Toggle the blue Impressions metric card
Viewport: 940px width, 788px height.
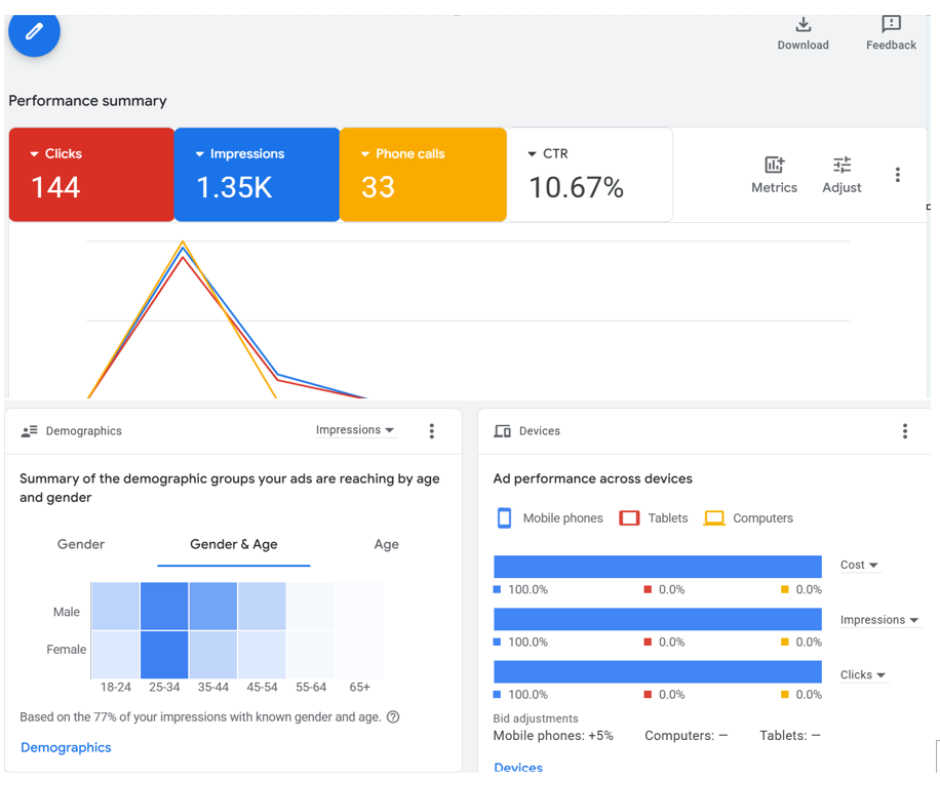click(256, 174)
